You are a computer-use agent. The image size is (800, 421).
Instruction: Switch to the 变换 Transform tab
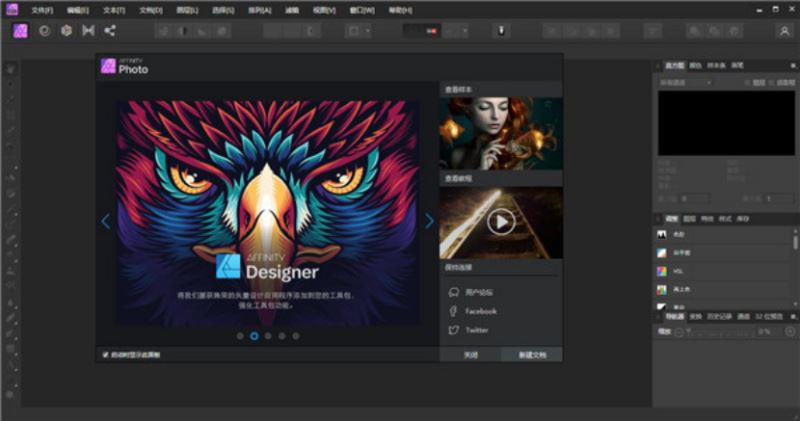coord(696,317)
